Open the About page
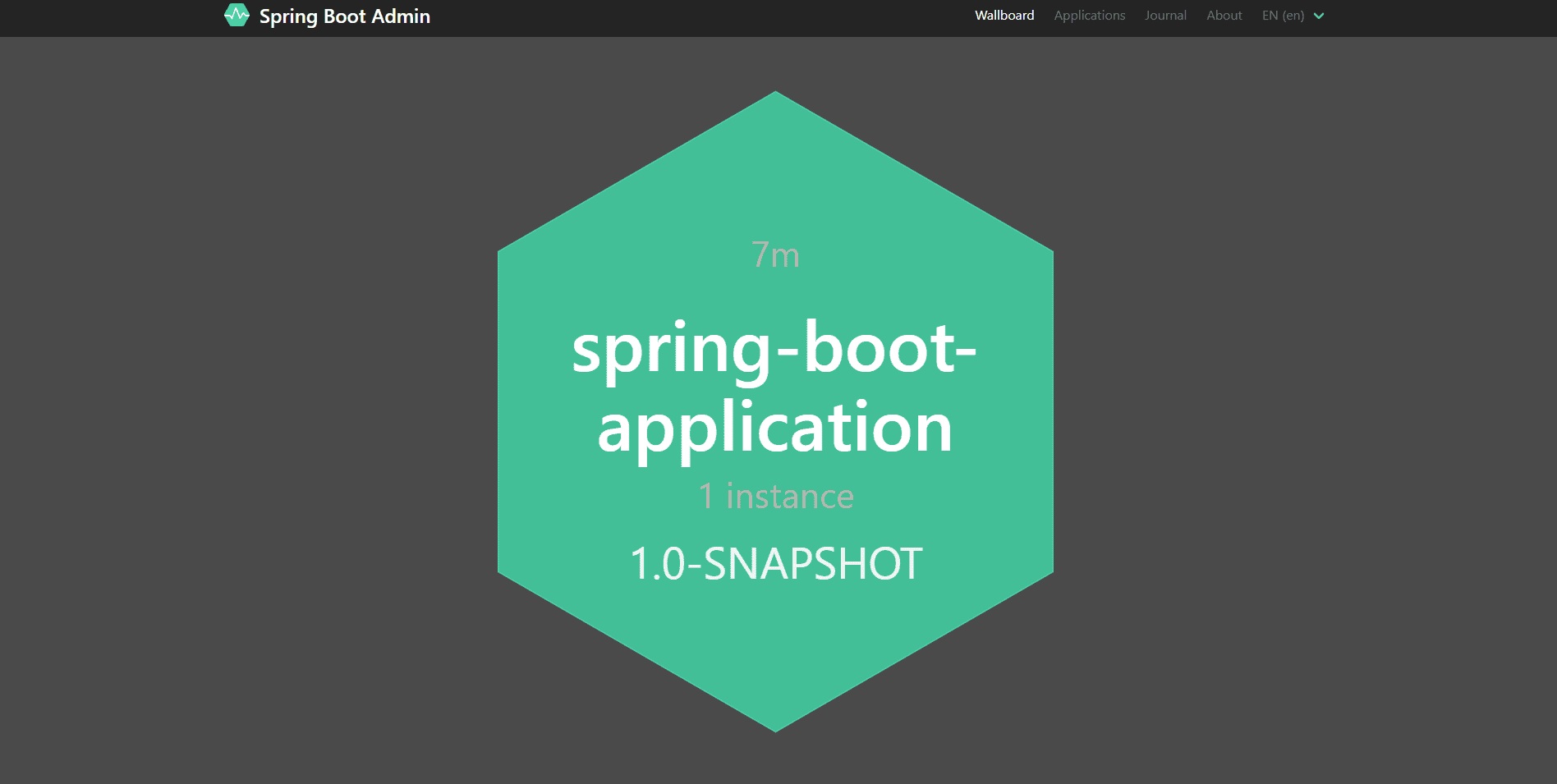Screen dimensions: 1557x784 tap(1224, 16)
